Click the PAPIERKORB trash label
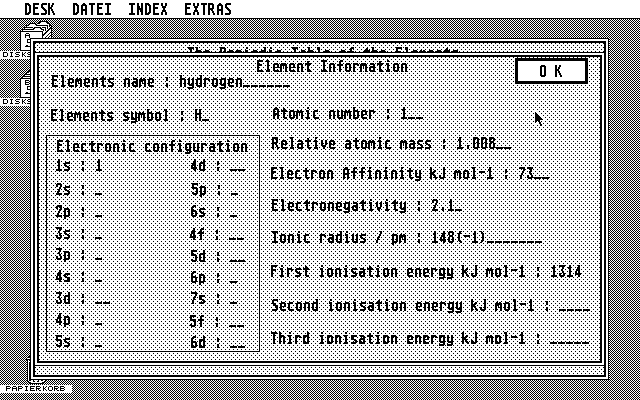This screenshot has height=400, width=640. point(35,387)
